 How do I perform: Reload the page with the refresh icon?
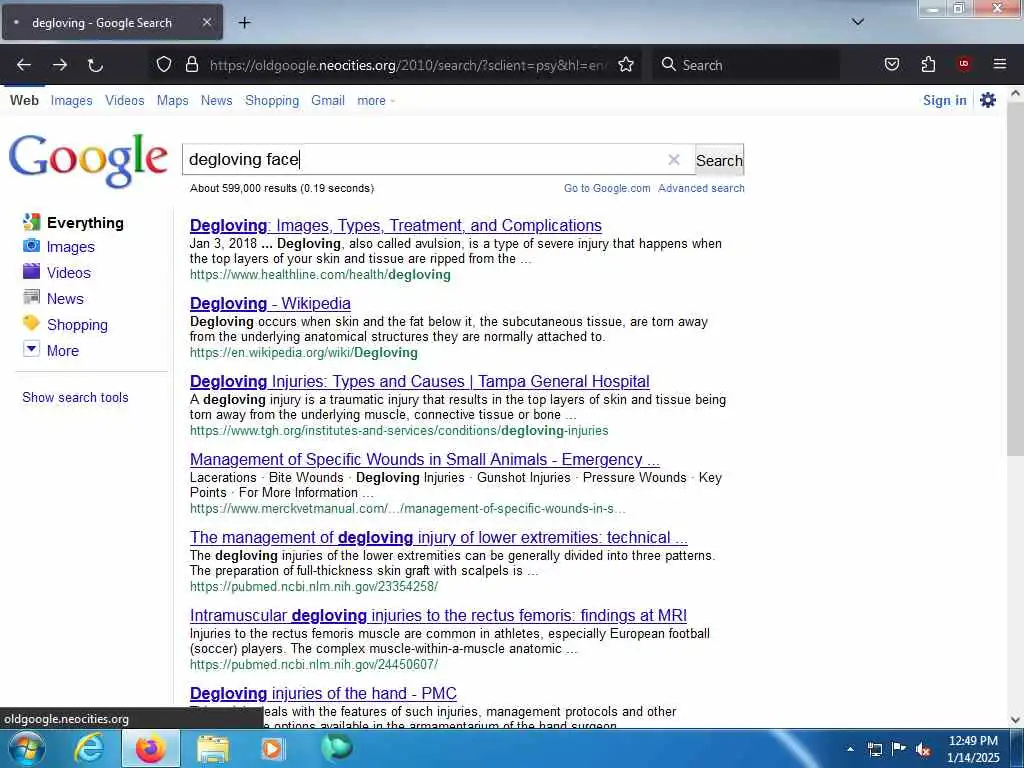pyautogui.click(x=95, y=65)
